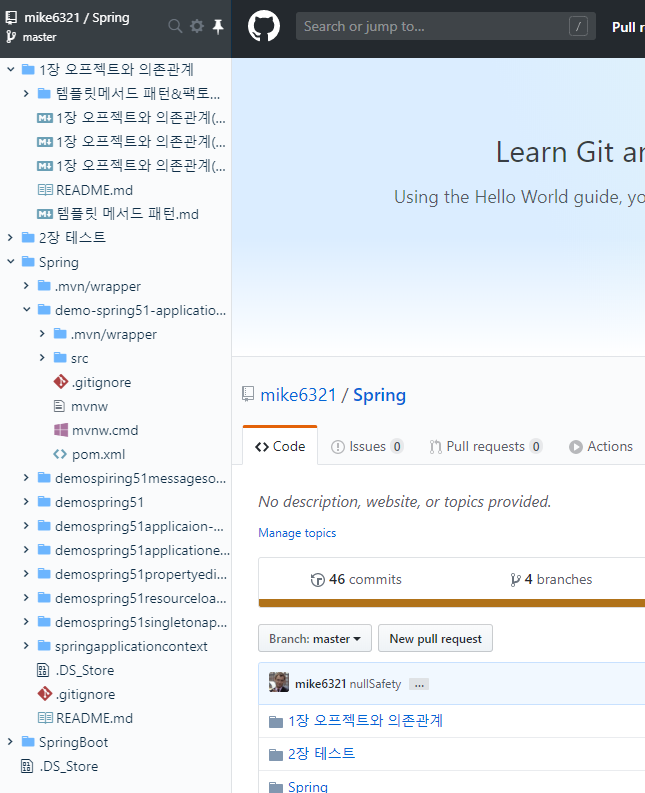The image size is (645, 793).
Task: Collapse the 1장 오브젝트와 의존관계 sidebar folder
Action: 11,69
